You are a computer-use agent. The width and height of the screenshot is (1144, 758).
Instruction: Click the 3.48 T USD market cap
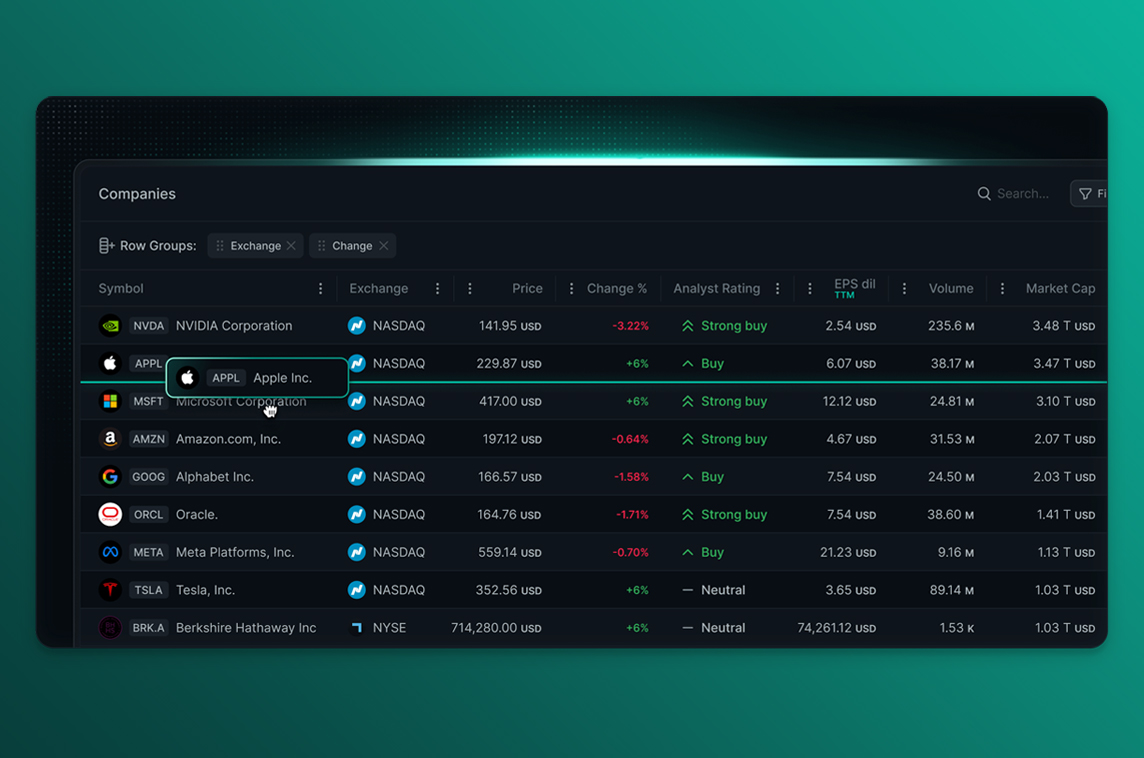tap(1064, 325)
